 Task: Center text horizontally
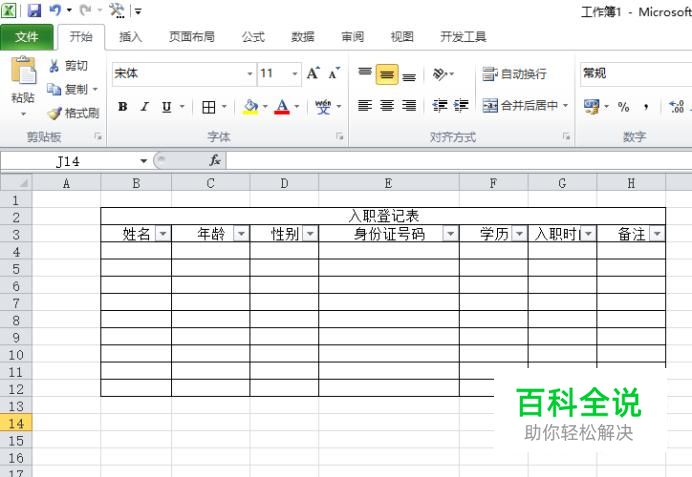click(x=387, y=106)
